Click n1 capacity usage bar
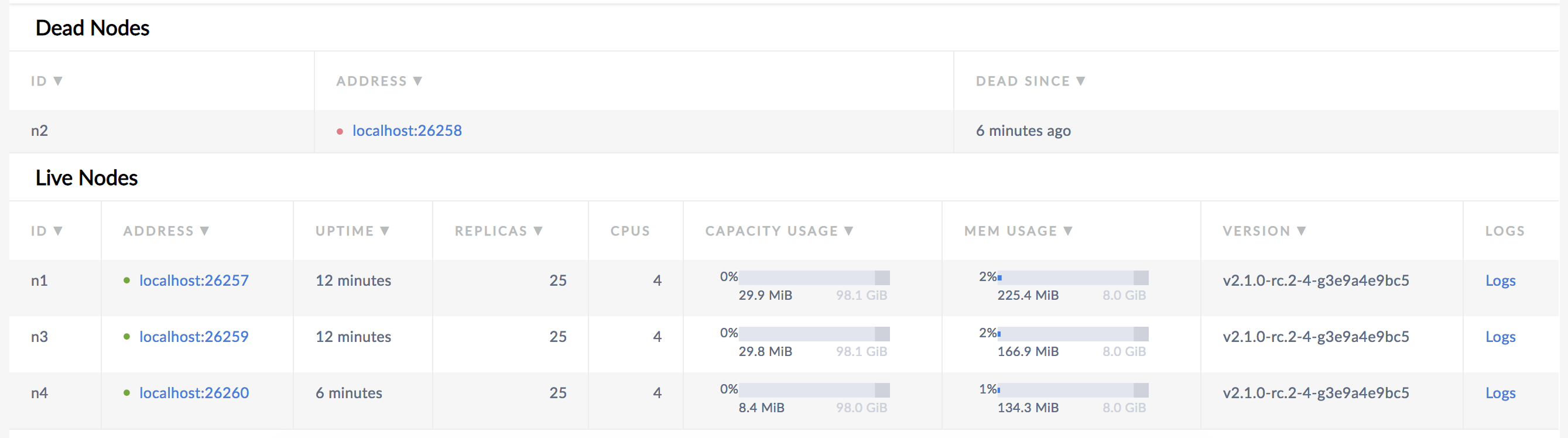This screenshot has height=438, width=1568. pyautogui.click(x=814, y=278)
